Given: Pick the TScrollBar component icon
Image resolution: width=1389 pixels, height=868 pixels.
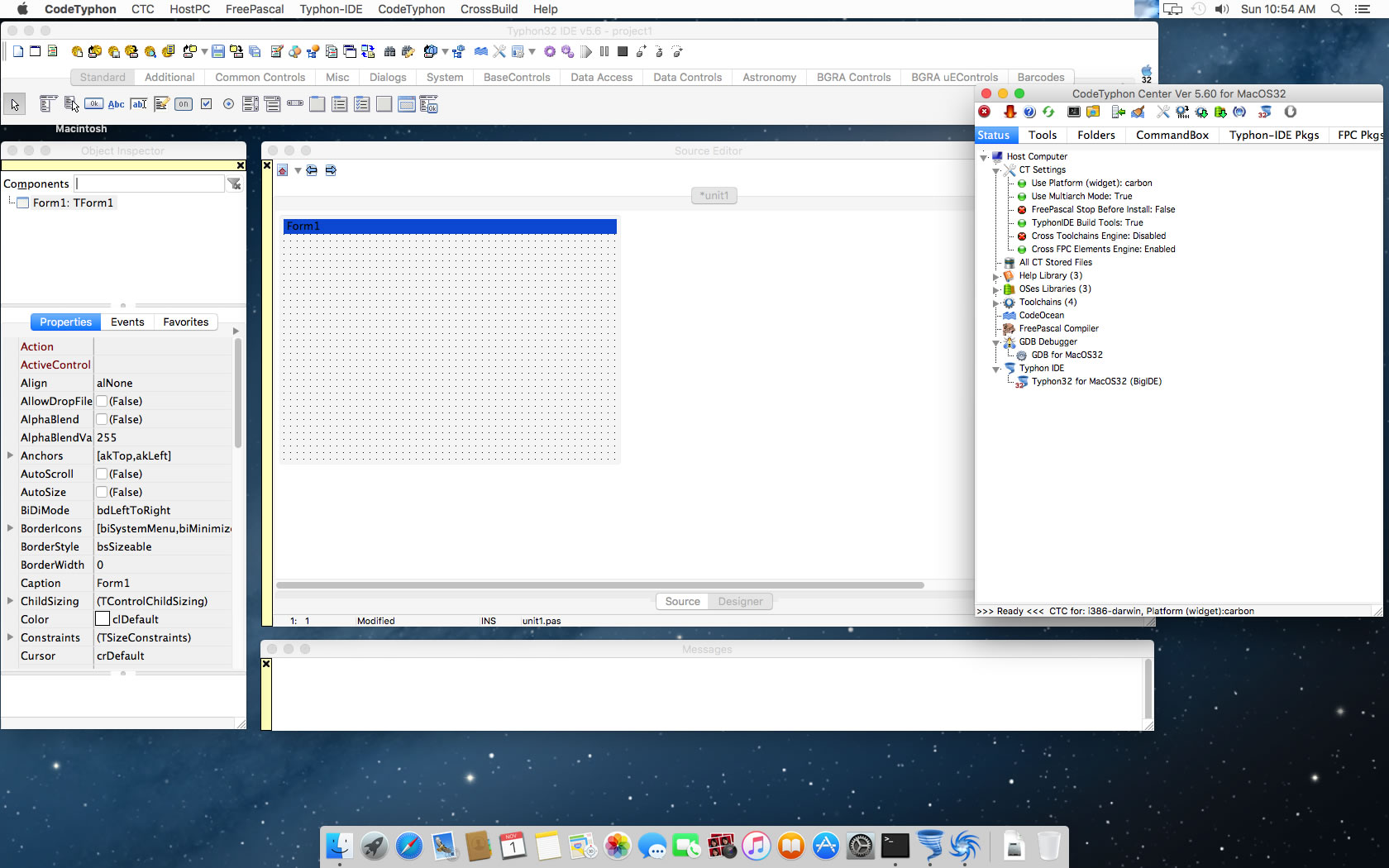Looking at the screenshot, I should point(295,104).
